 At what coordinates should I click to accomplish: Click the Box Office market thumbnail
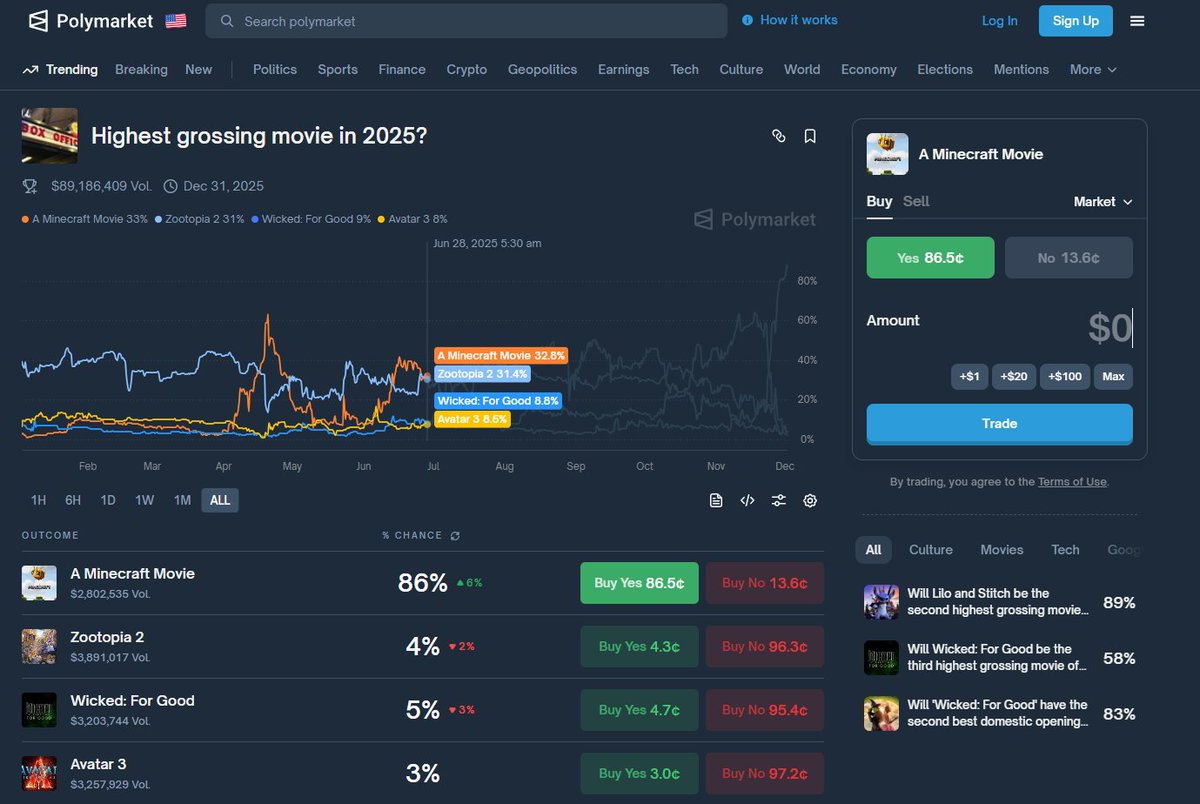(x=50, y=136)
